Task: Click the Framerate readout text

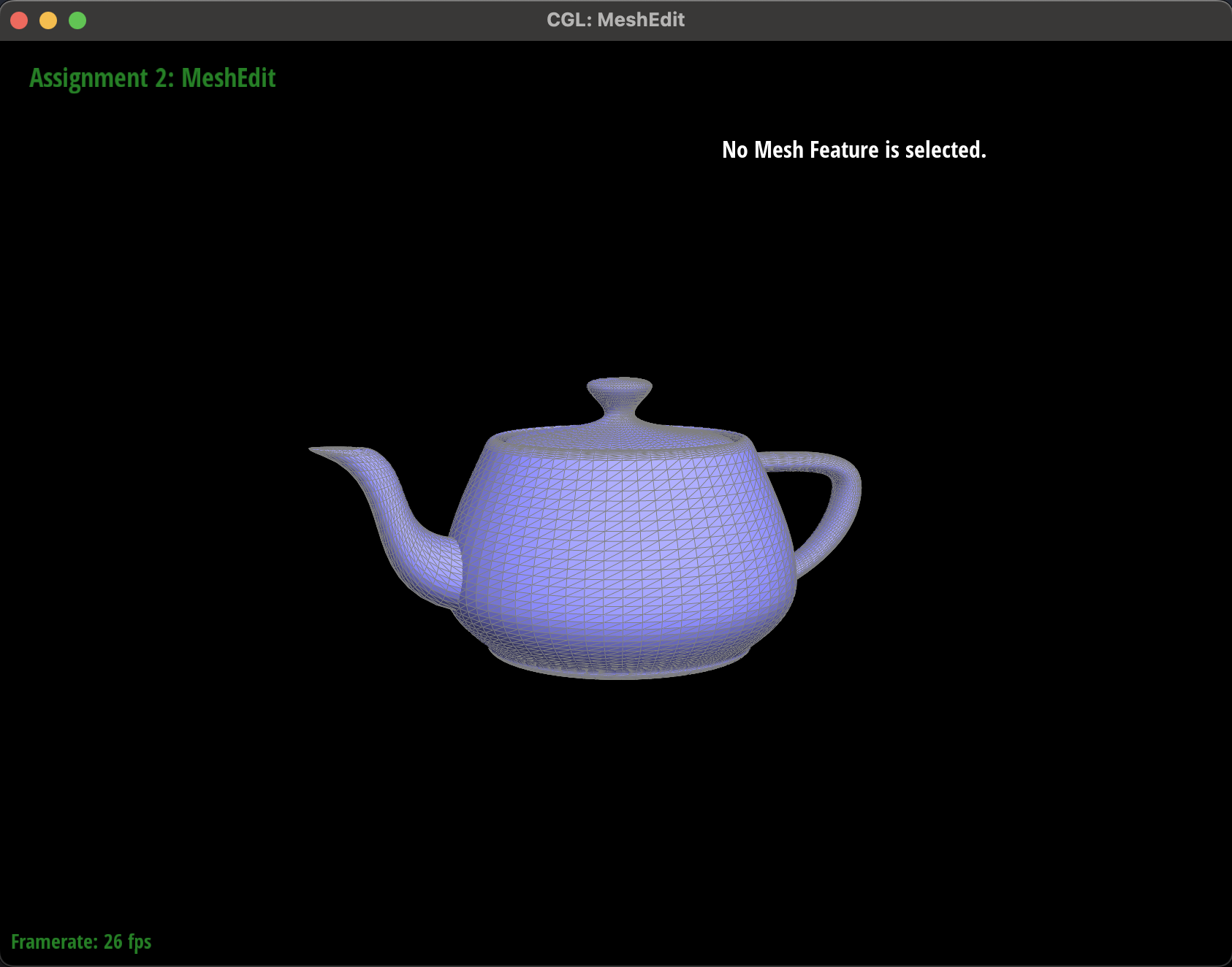Action: tap(81, 941)
